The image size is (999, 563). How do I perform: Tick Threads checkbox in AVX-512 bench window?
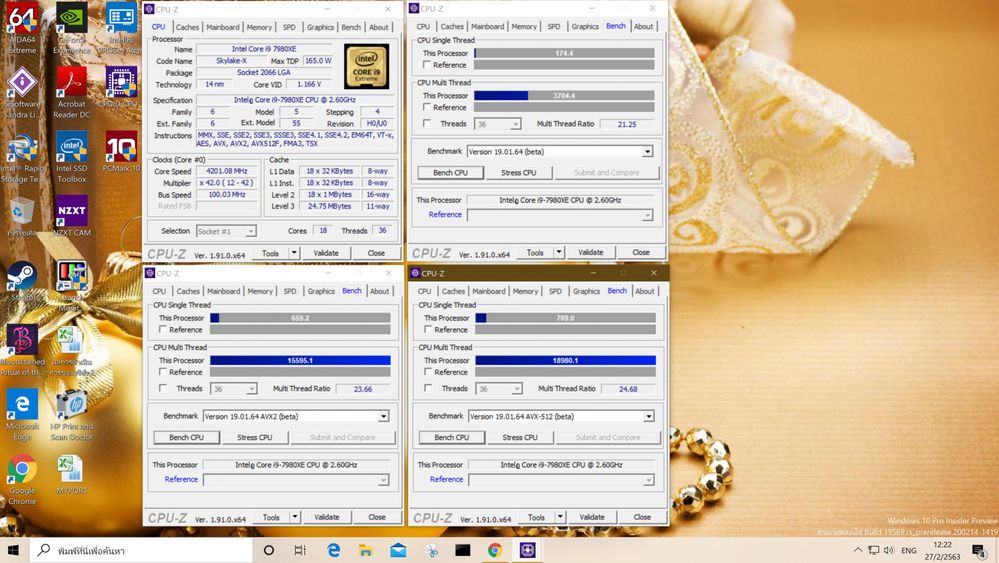(x=428, y=388)
